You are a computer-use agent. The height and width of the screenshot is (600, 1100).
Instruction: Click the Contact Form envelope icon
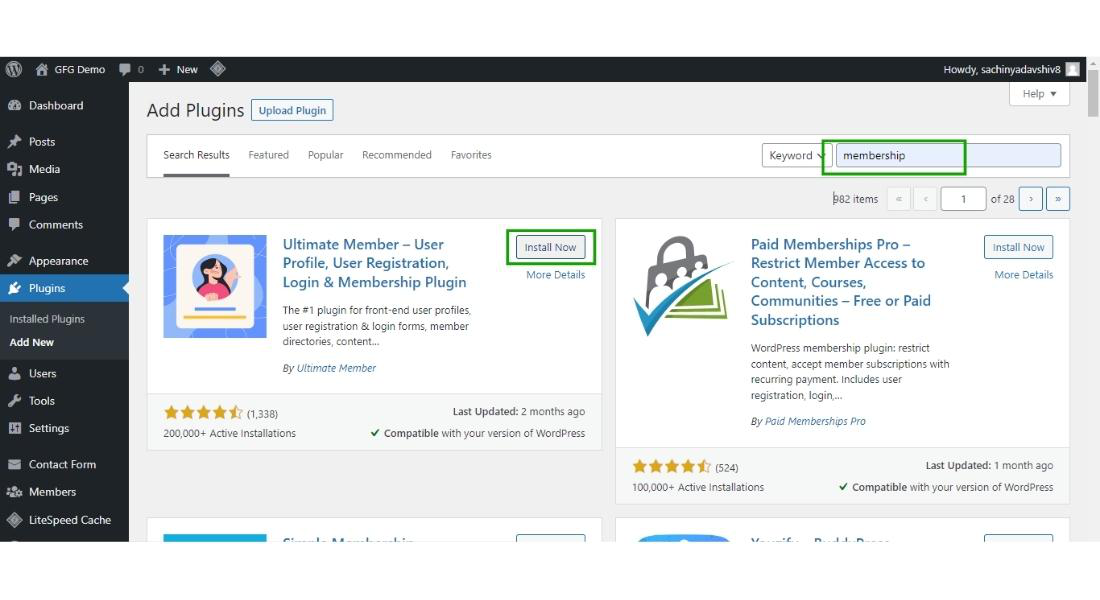coord(15,465)
